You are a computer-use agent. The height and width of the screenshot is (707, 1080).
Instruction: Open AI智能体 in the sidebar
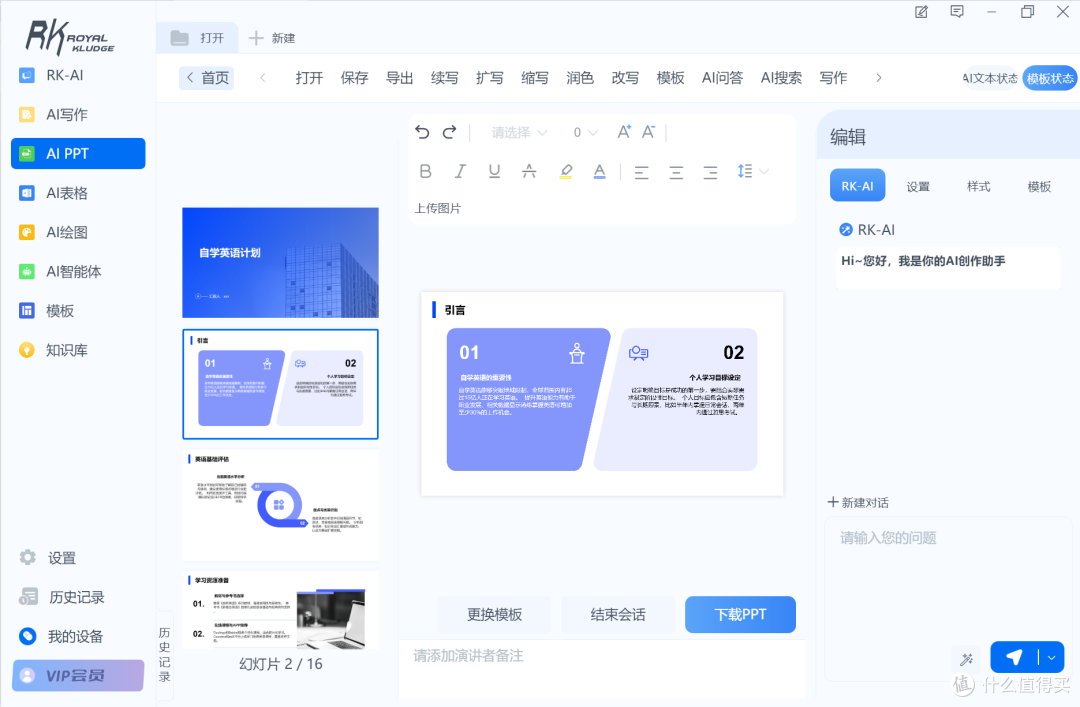point(78,271)
